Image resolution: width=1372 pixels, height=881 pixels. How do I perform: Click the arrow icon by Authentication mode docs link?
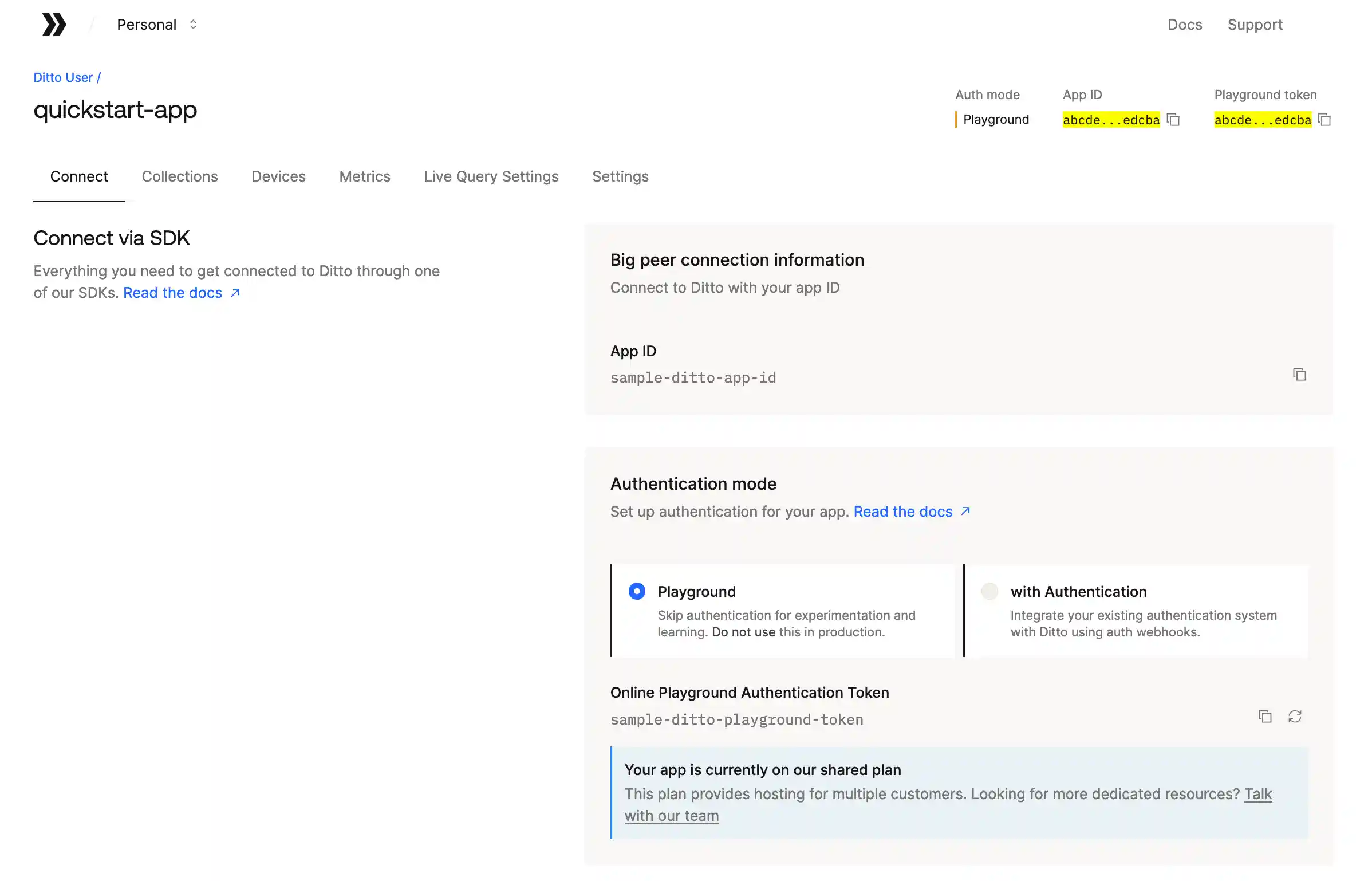tap(965, 511)
